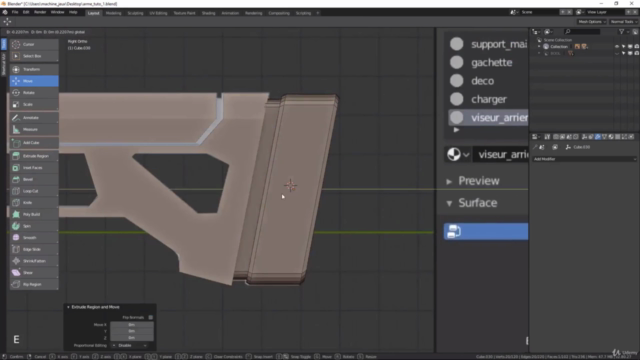Screen dimensions: 640x360
Task: Select the Rotate tool
Action: coord(34,93)
